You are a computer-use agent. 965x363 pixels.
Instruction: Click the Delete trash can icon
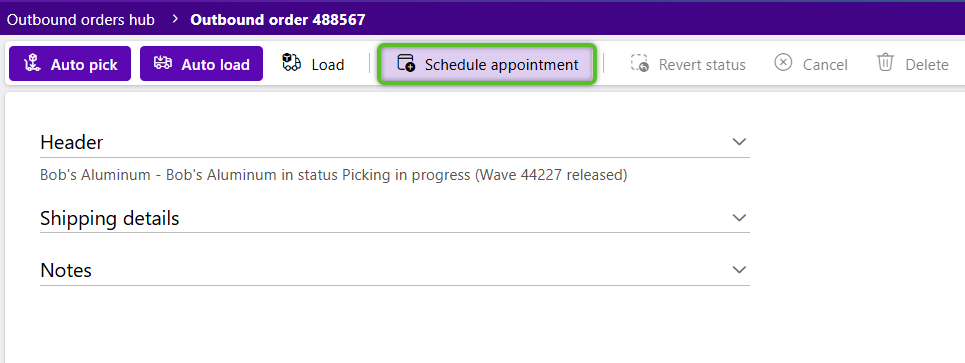point(885,63)
